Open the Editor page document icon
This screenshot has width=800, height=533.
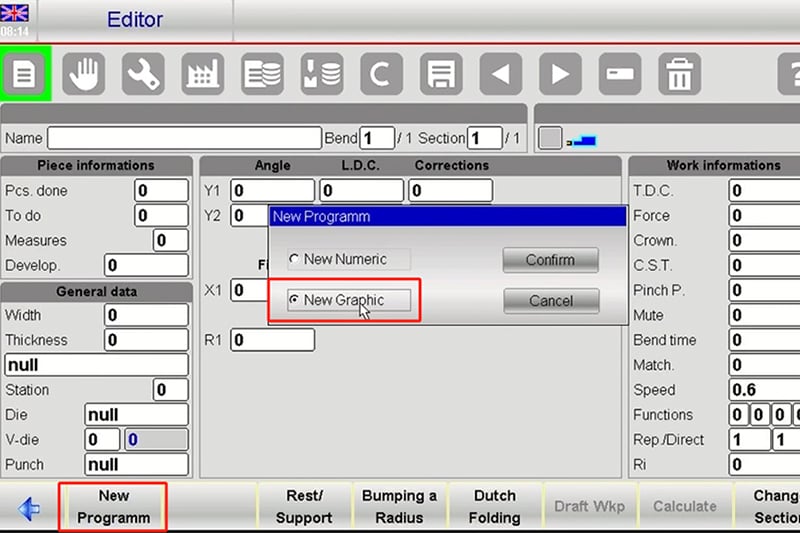[x=24, y=74]
